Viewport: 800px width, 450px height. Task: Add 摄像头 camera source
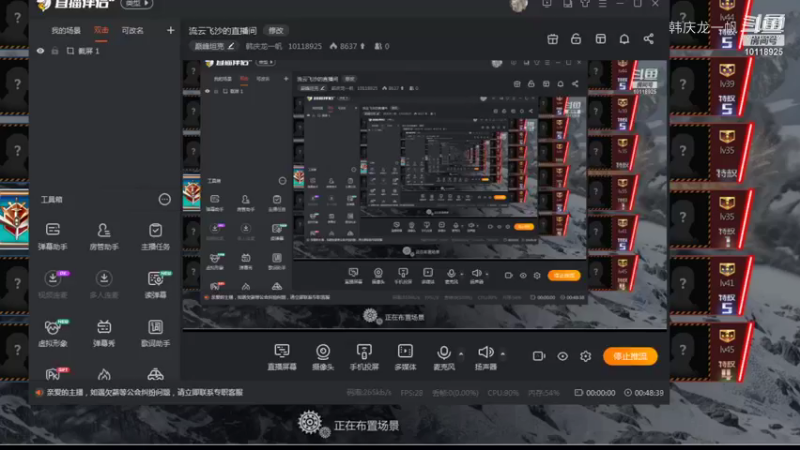pos(323,357)
